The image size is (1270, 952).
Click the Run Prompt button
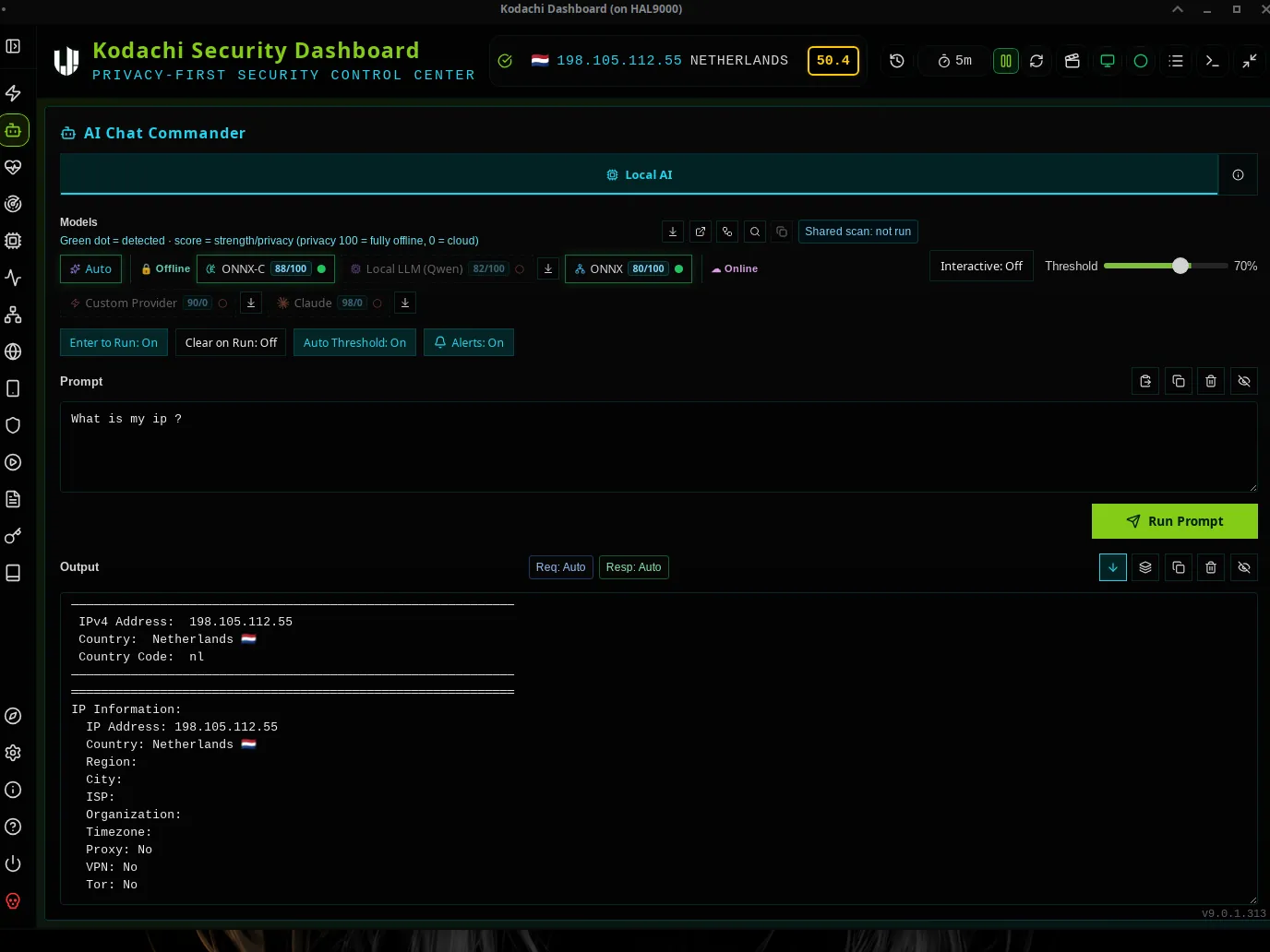tap(1174, 521)
